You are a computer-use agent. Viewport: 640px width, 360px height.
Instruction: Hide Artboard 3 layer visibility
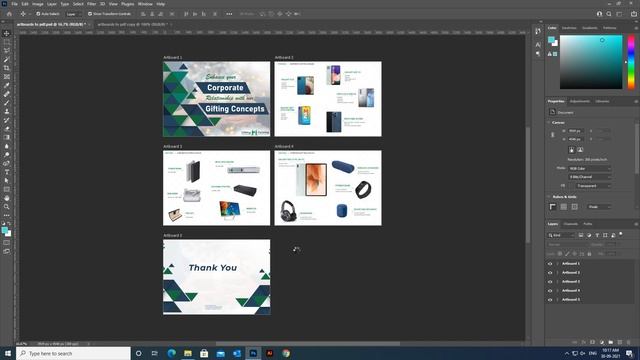coord(550,282)
